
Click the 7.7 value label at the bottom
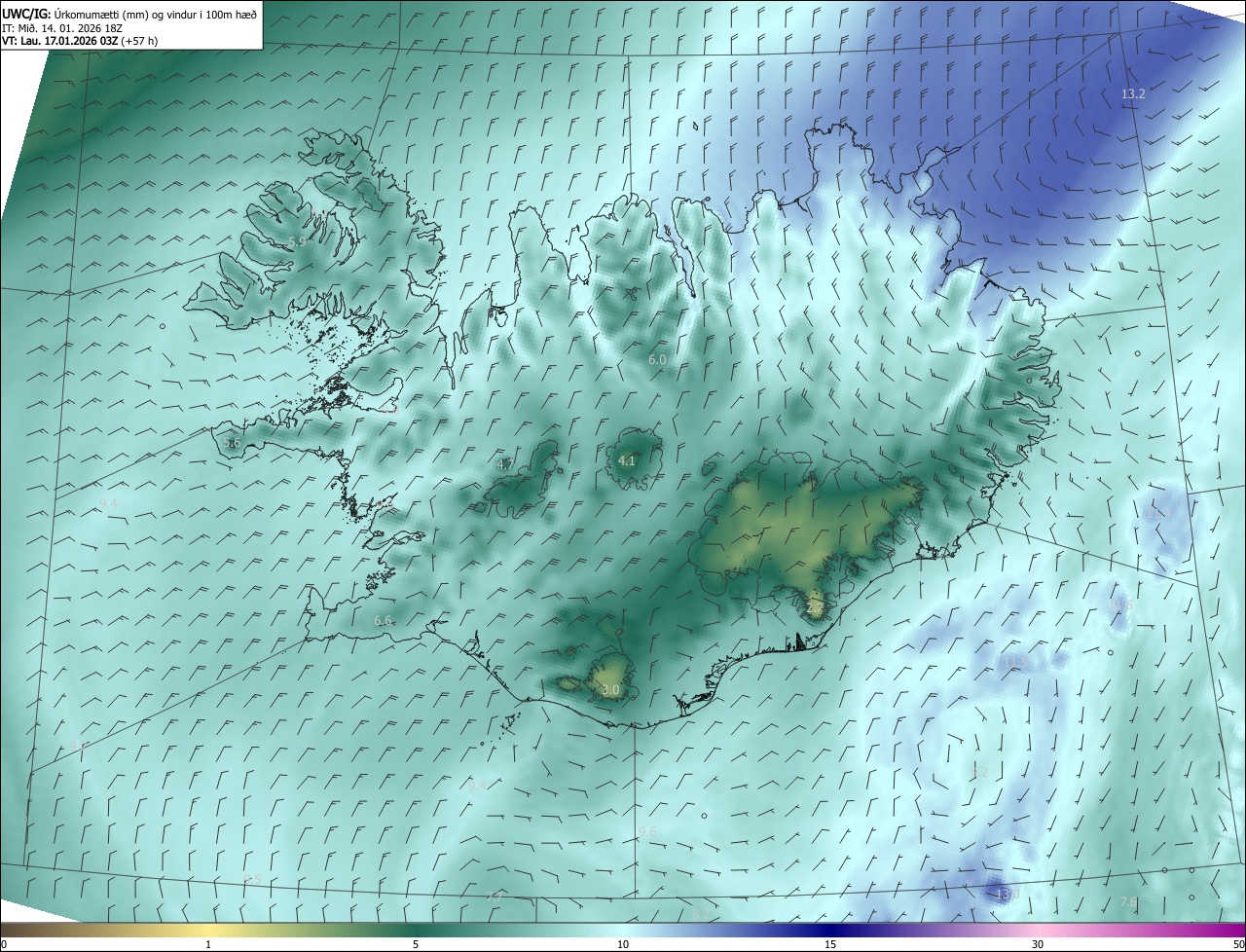coord(494,897)
